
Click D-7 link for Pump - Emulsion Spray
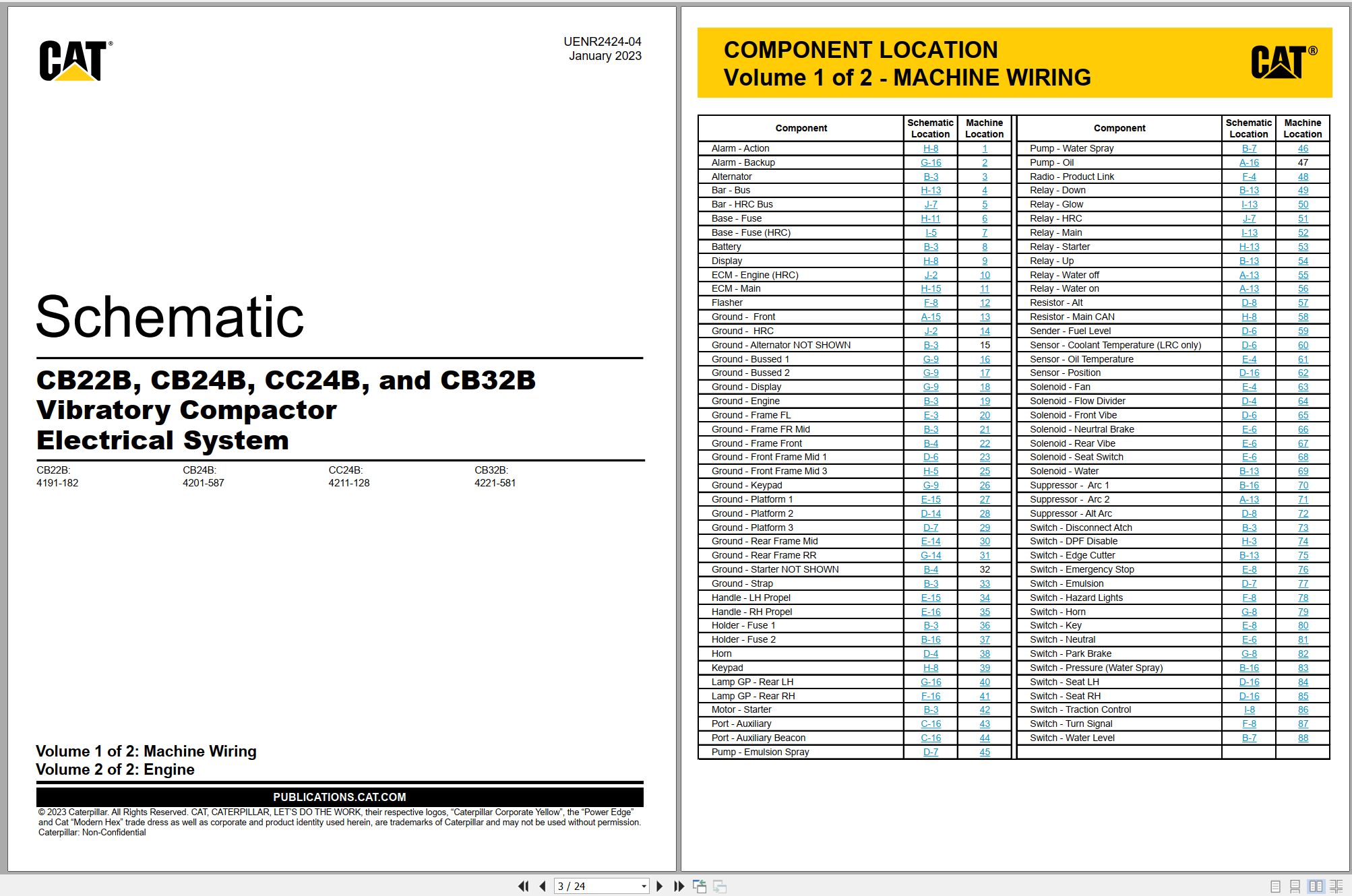(x=931, y=753)
